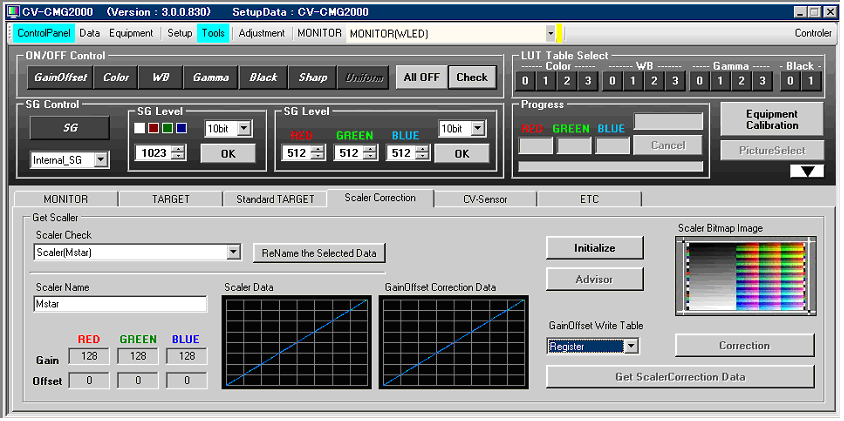Select WB LUT table 1
This screenshot has width=844, height=421.
pos(633,81)
